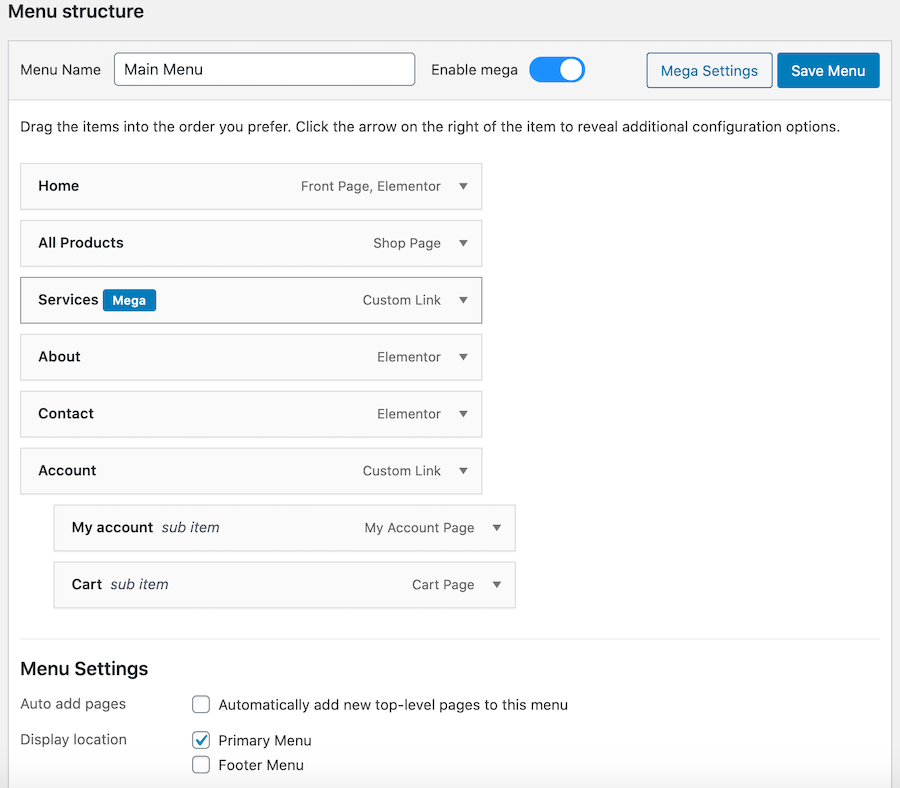Click the Mega Settings button
The width and height of the screenshot is (900, 788).
tap(709, 71)
